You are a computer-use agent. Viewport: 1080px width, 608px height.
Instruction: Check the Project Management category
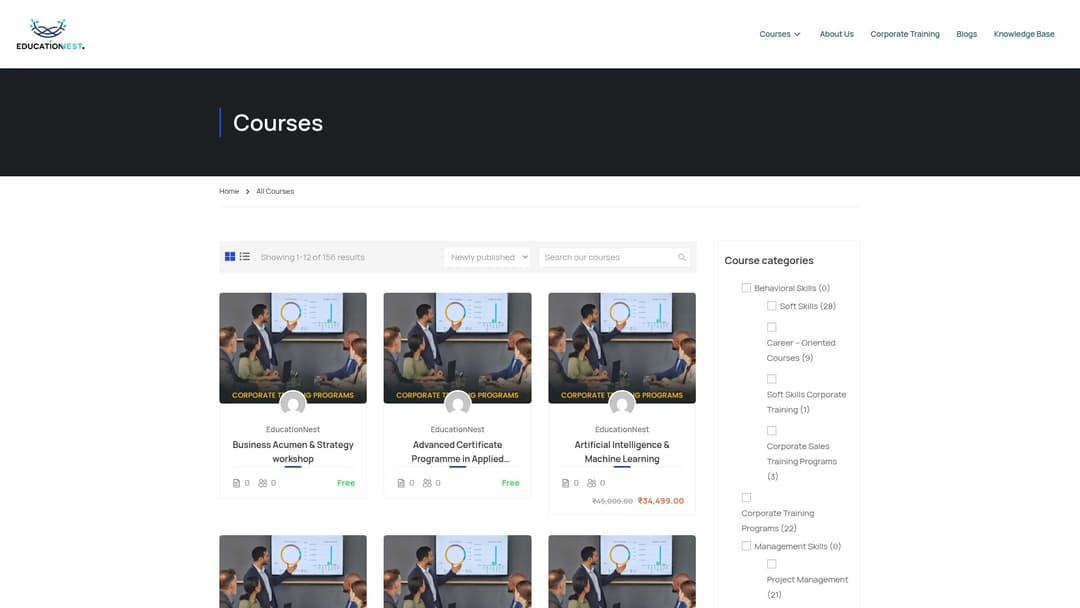[x=771, y=564]
